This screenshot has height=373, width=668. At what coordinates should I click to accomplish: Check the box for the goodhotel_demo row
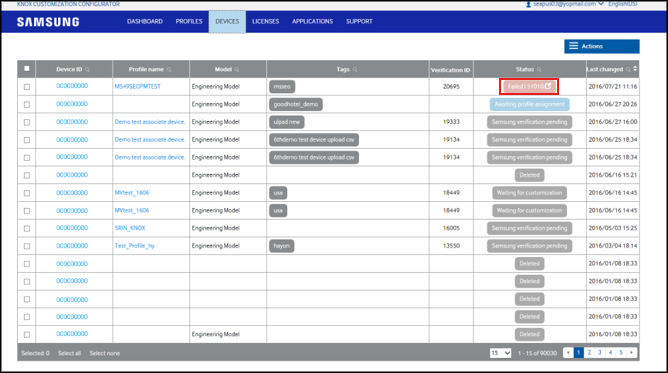click(27, 104)
